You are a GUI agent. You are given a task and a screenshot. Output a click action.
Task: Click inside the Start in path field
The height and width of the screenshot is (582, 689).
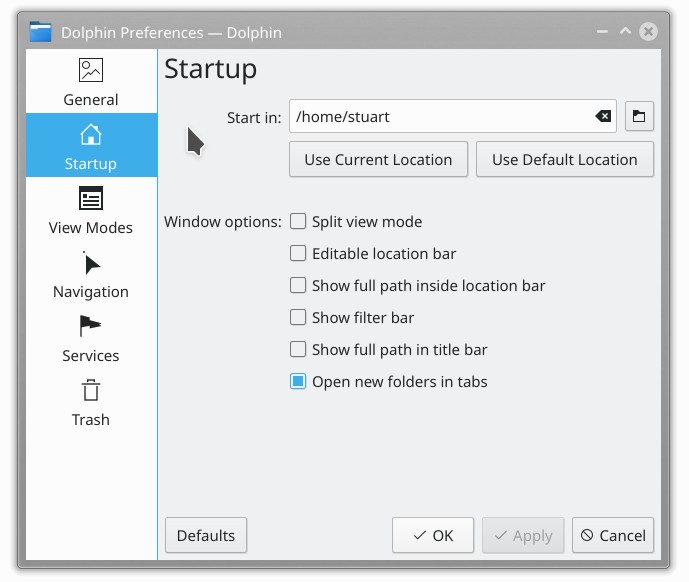click(x=440, y=117)
